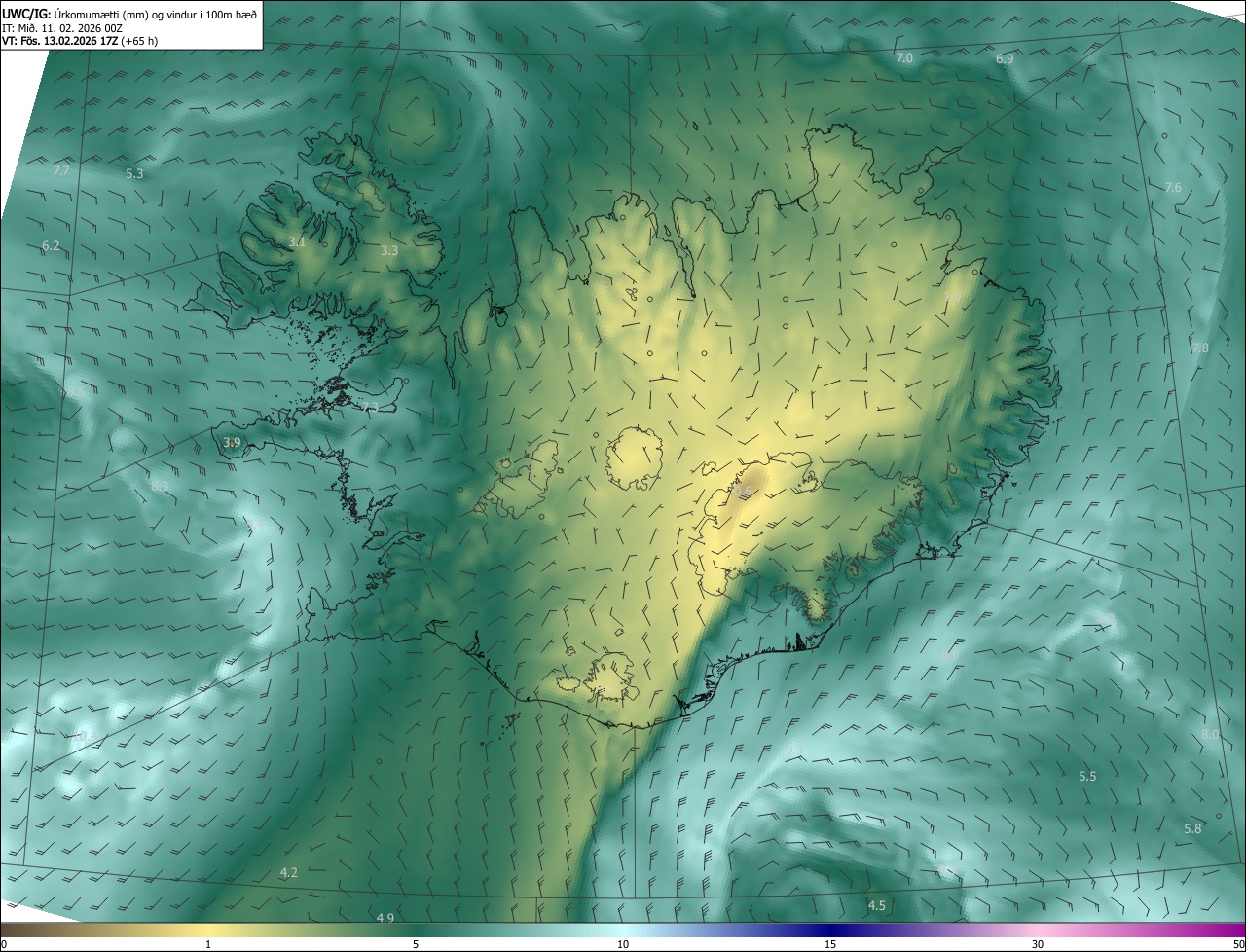Click the 3.9 value label on the map
1246x952 pixels.
(232, 443)
